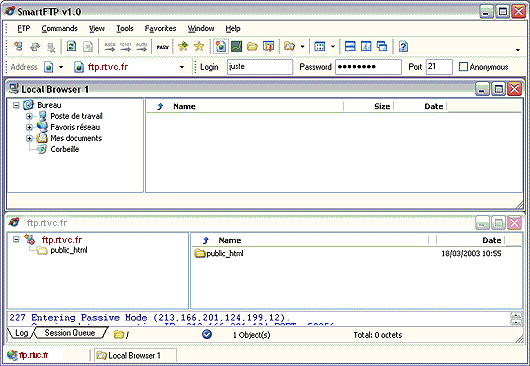Expand the Mes documents node
Image resolution: width=530 pixels, height=366 pixels.
coord(29,138)
